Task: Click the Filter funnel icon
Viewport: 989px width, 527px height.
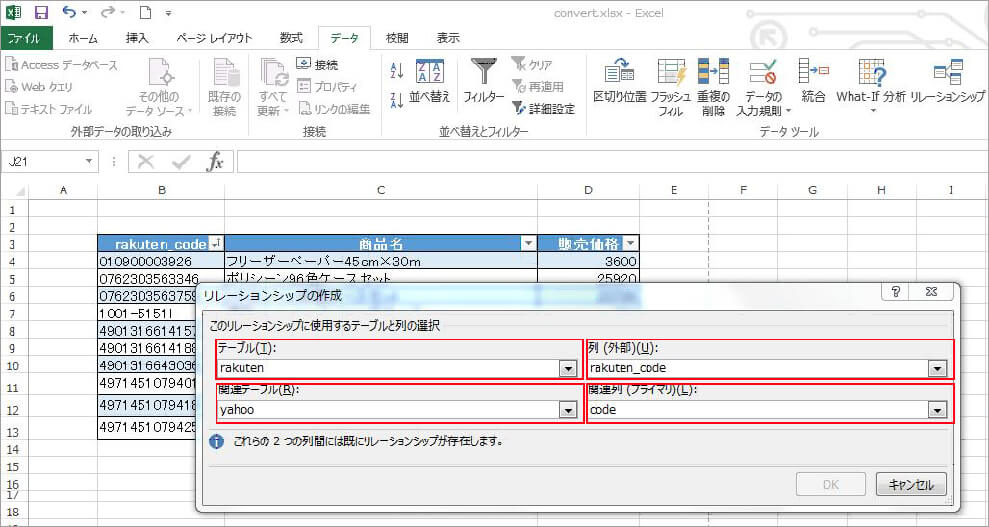Action: point(483,72)
